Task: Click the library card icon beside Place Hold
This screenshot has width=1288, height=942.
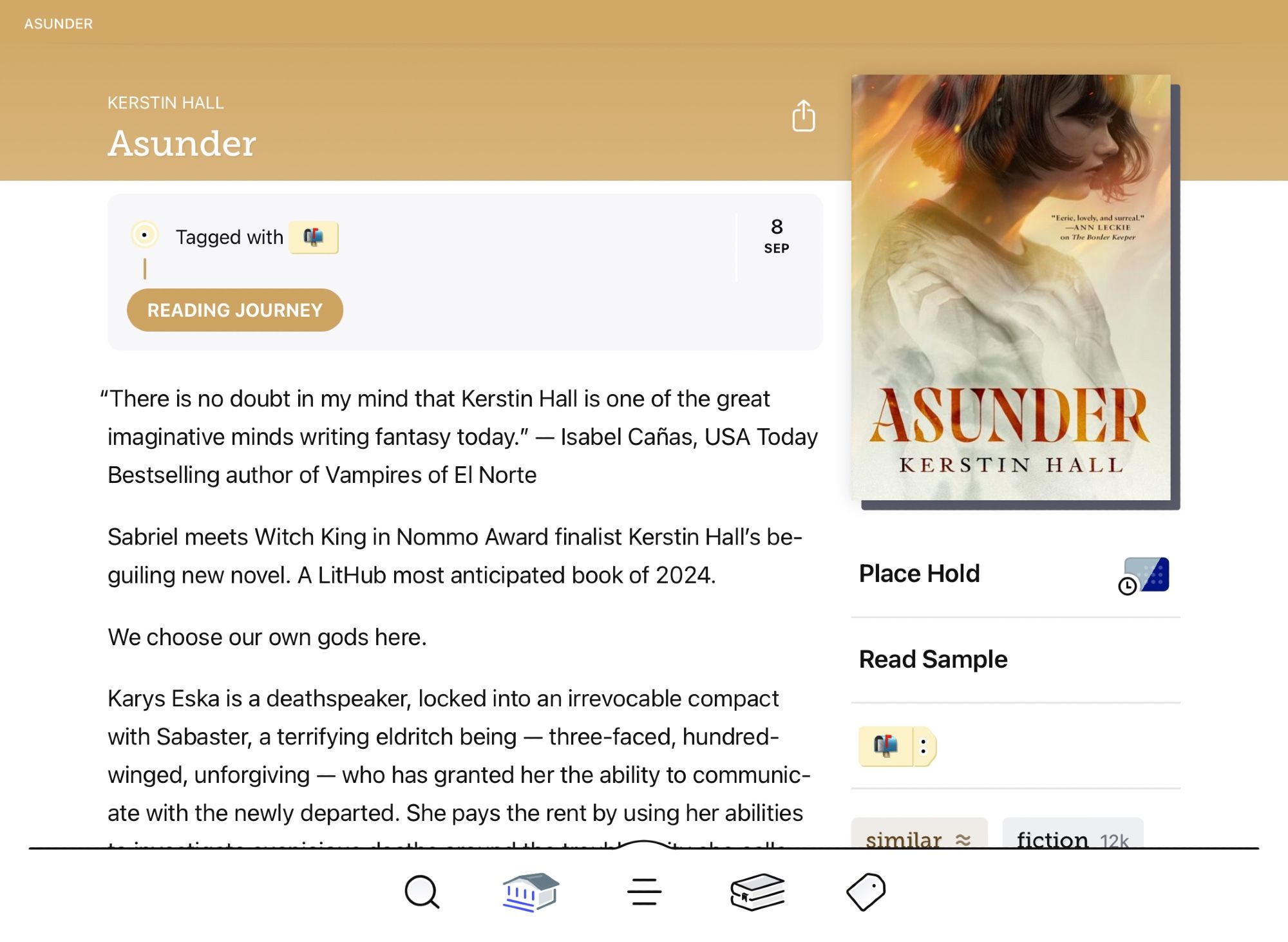Action: [x=1144, y=576]
